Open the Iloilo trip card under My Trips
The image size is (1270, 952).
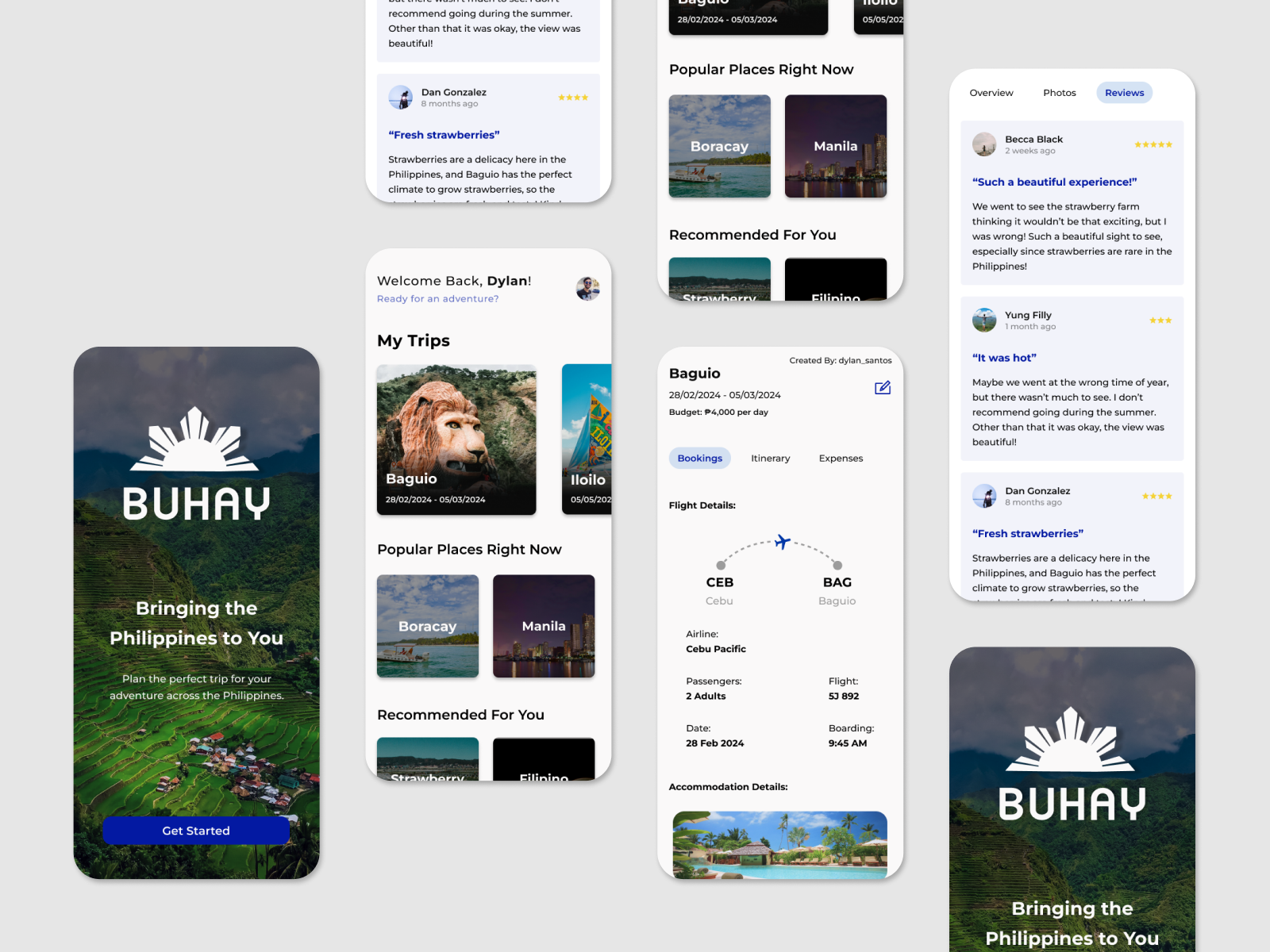[x=587, y=440]
